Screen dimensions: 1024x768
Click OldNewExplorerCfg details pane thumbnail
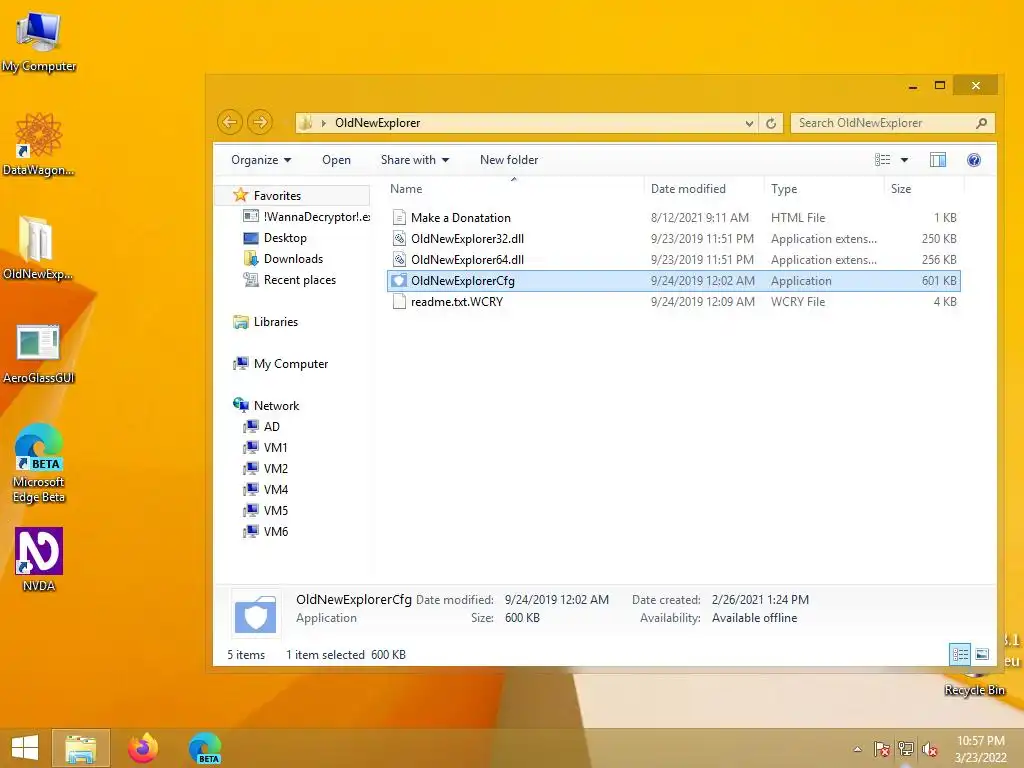pos(256,613)
